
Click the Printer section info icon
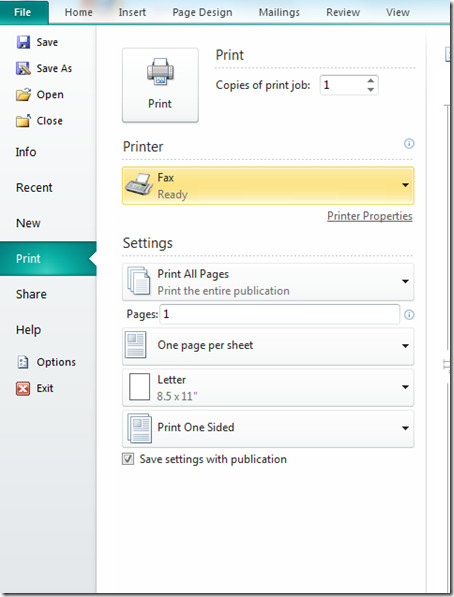pos(409,144)
